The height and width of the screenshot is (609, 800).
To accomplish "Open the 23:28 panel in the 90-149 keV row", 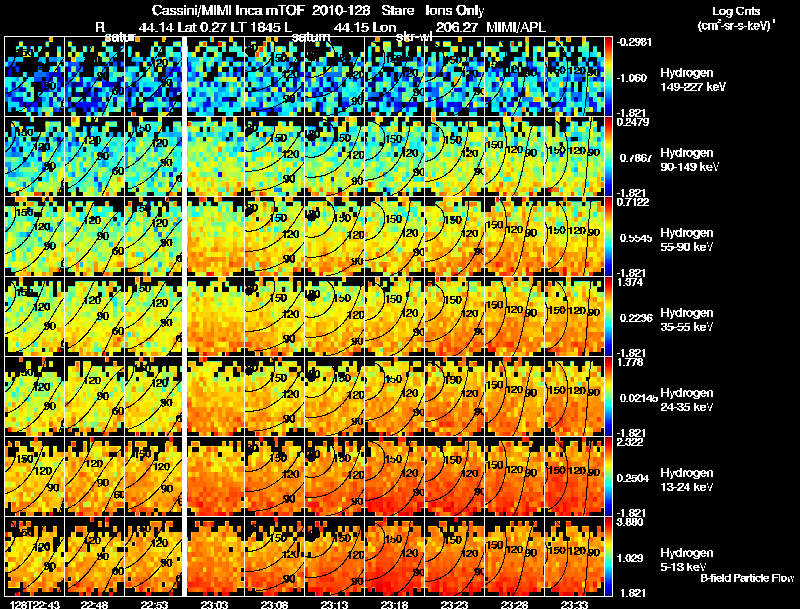I will [514, 157].
